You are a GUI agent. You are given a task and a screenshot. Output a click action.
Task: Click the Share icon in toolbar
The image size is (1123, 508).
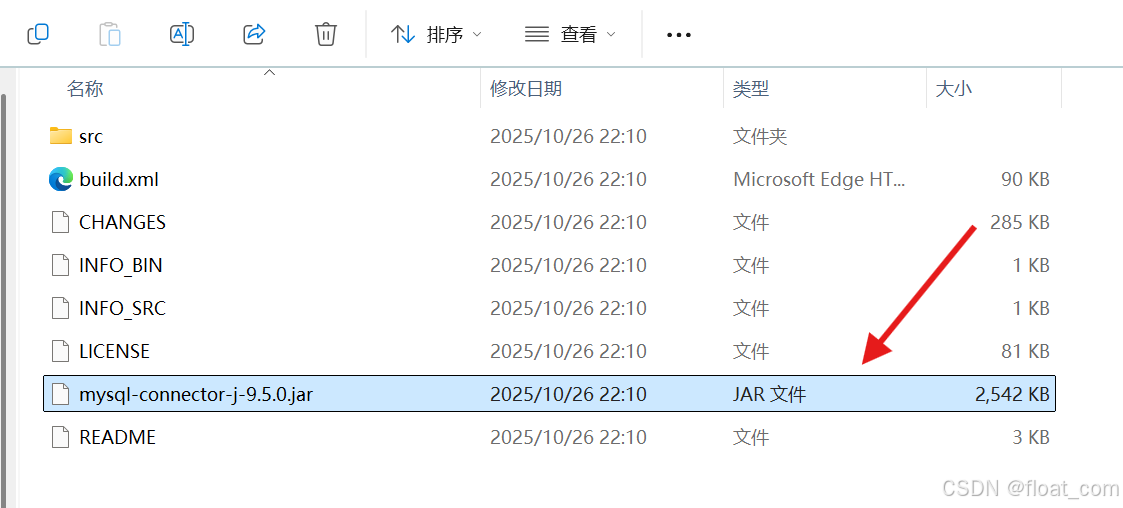254,34
